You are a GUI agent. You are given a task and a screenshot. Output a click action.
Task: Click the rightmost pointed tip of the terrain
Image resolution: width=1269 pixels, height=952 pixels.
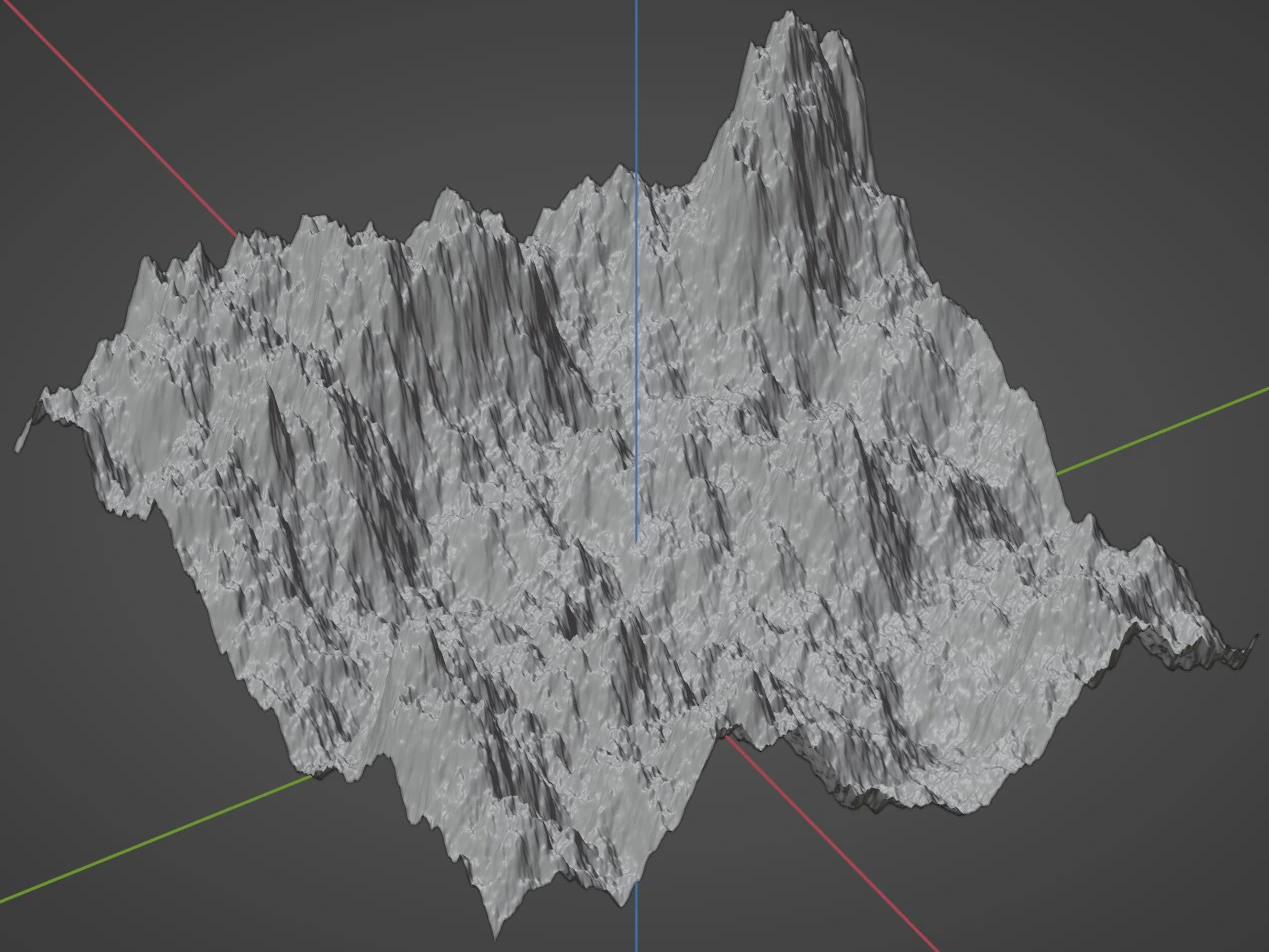pyautogui.click(x=1254, y=638)
